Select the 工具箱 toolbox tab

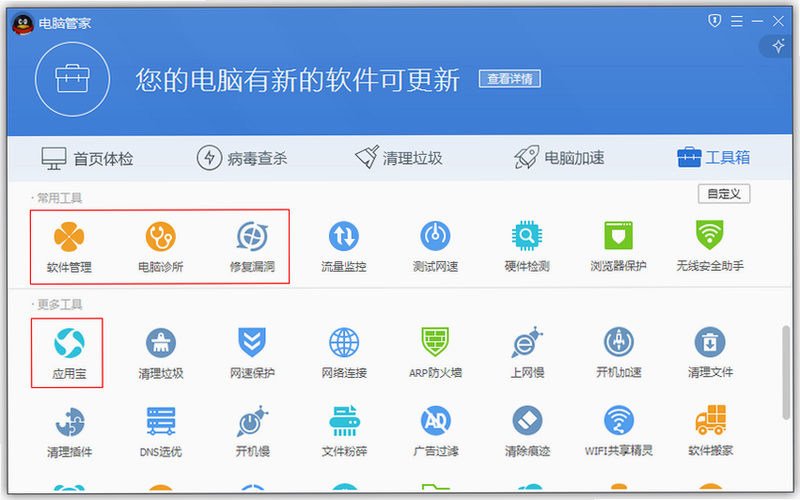714,158
